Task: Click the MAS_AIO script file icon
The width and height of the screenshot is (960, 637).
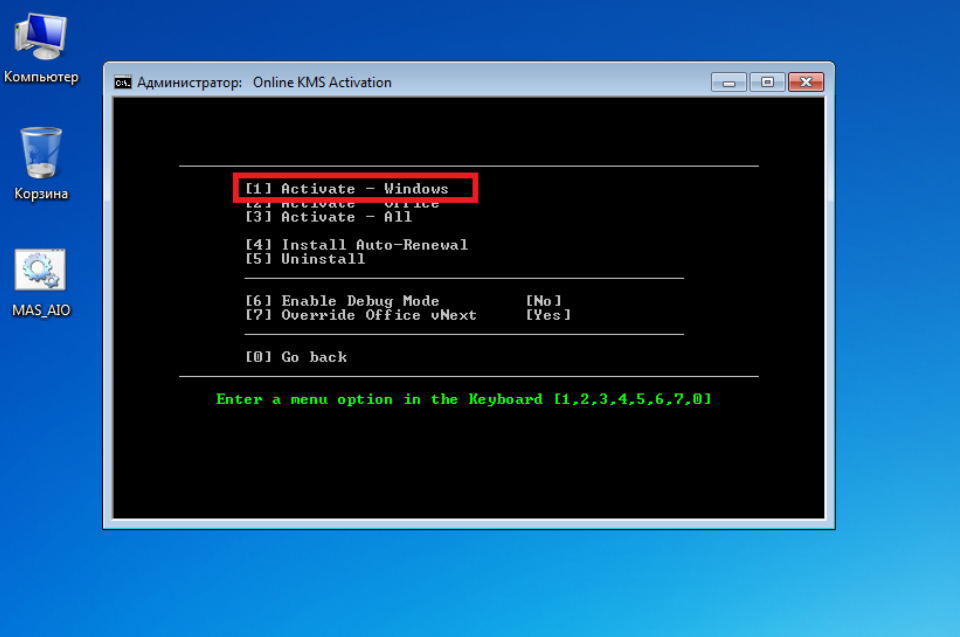Action: pyautogui.click(x=41, y=270)
